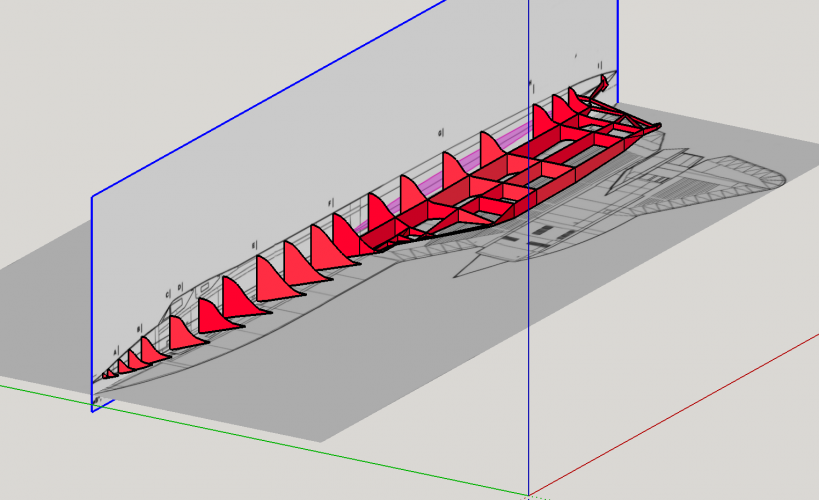Click the axes origin point
Image resolution: width=819 pixels, height=500 pixels.
528,494
